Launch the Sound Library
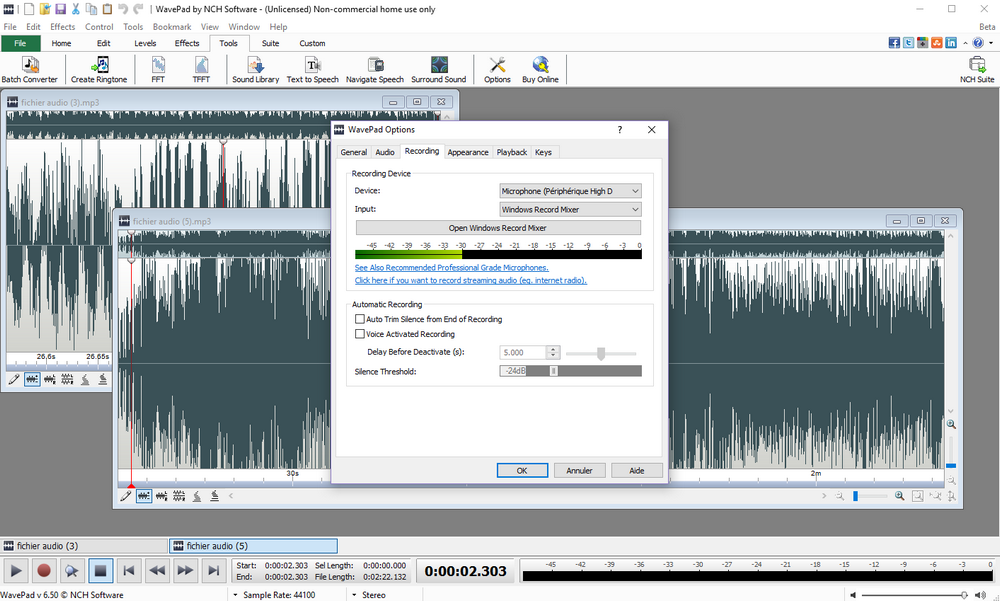Viewport: 1000px width, 601px height. tap(255, 69)
